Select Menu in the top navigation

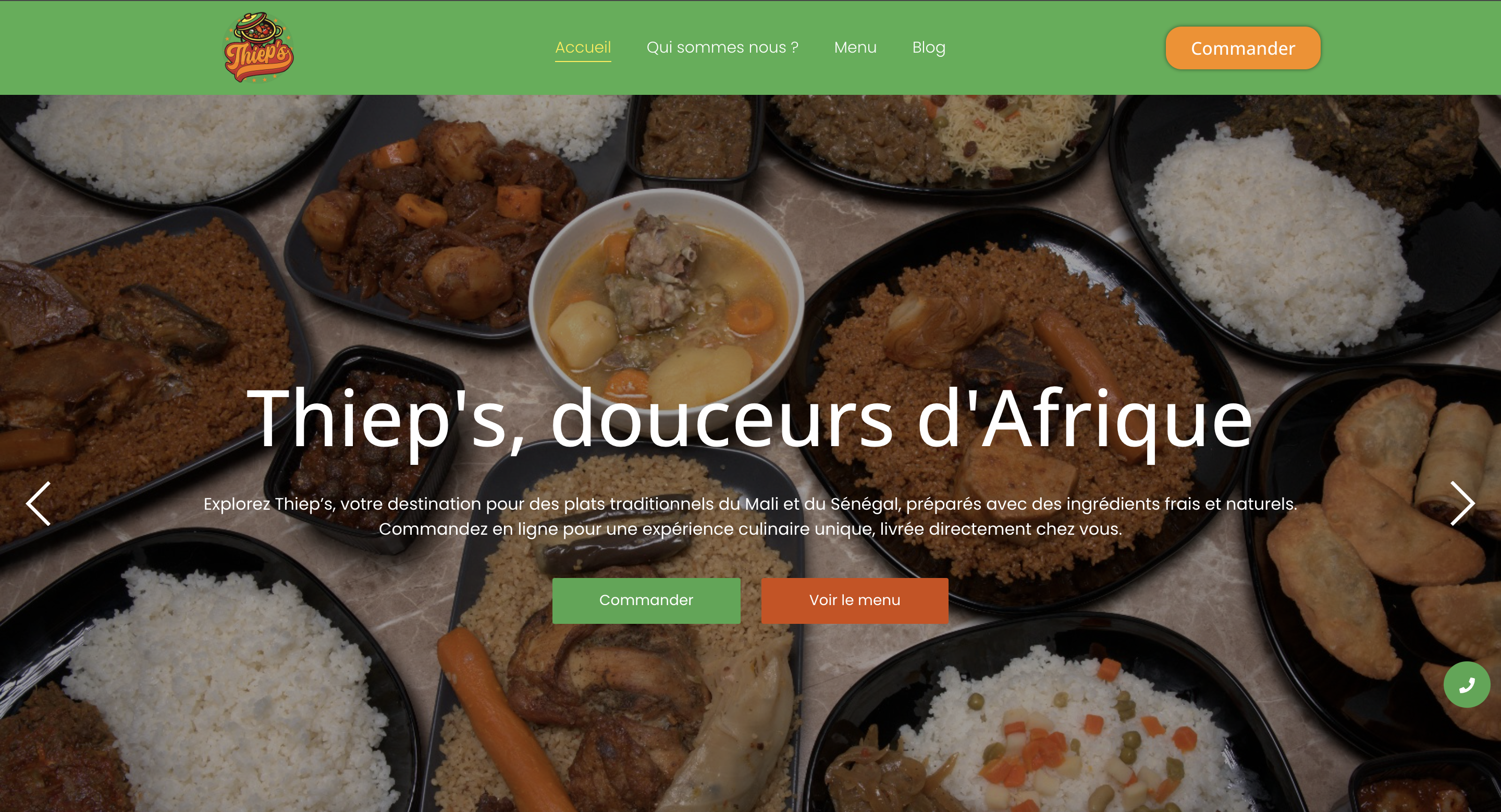click(x=855, y=47)
